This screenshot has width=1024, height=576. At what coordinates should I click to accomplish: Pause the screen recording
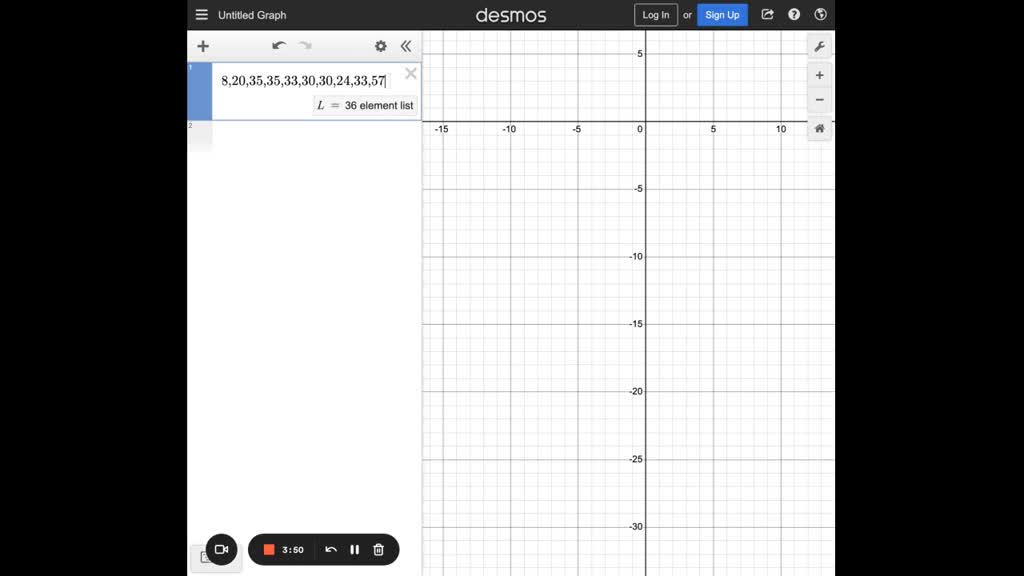point(355,550)
